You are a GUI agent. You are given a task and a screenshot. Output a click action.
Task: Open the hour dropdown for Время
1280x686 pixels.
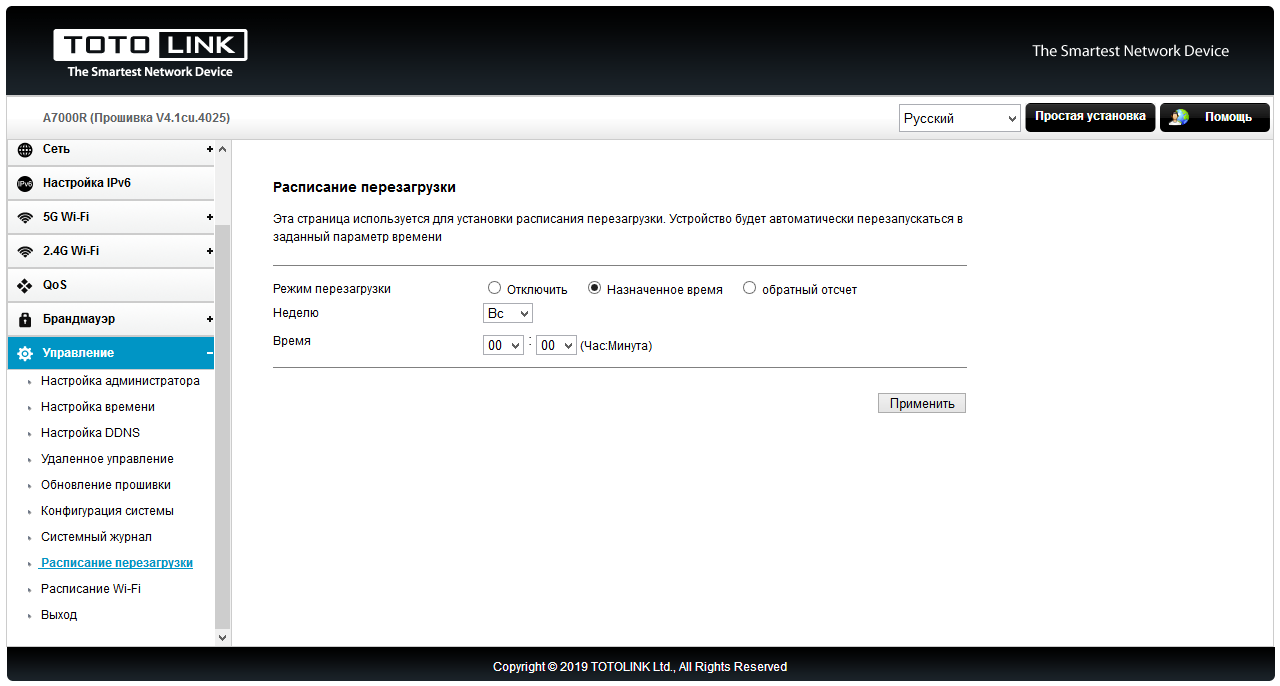tap(503, 345)
